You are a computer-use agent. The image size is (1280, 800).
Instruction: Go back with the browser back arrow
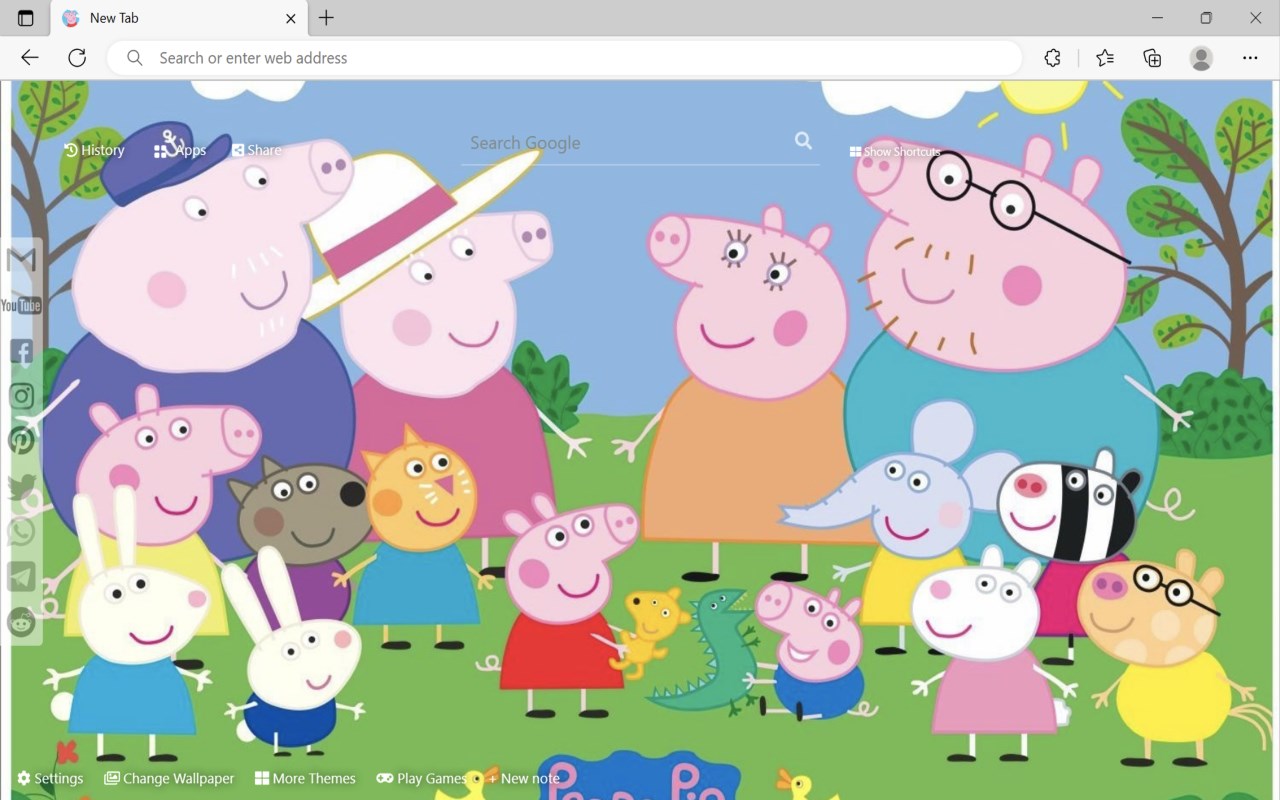[30, 58]
